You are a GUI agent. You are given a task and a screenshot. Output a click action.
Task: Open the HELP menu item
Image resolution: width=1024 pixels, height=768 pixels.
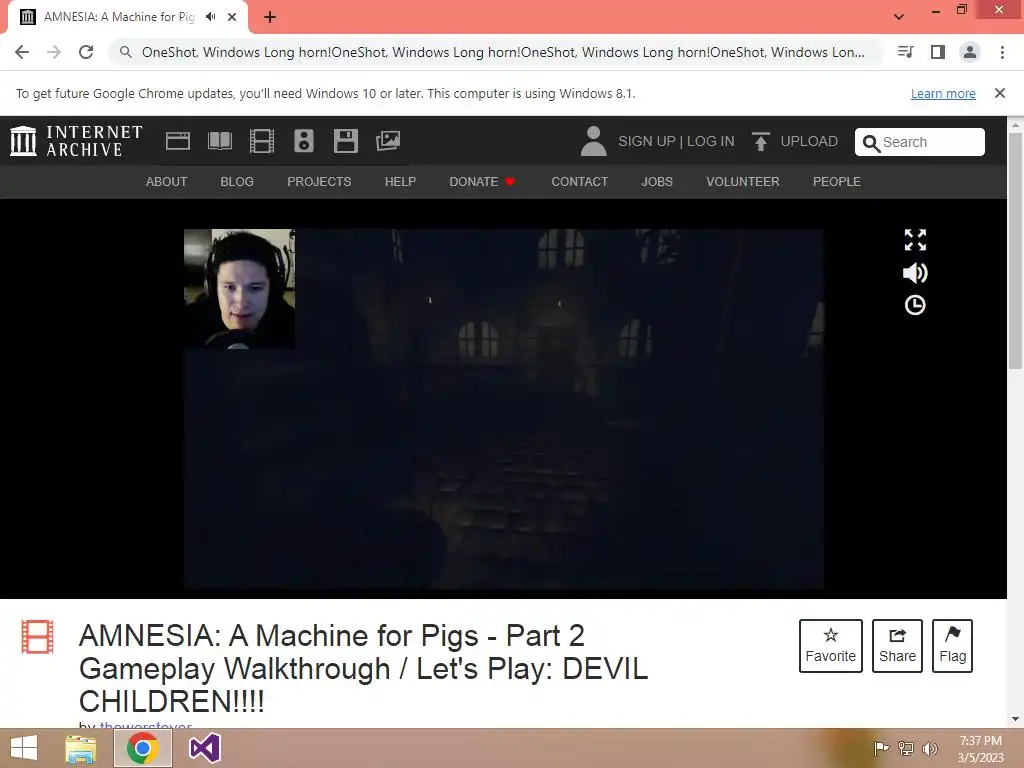coord(400,182)
